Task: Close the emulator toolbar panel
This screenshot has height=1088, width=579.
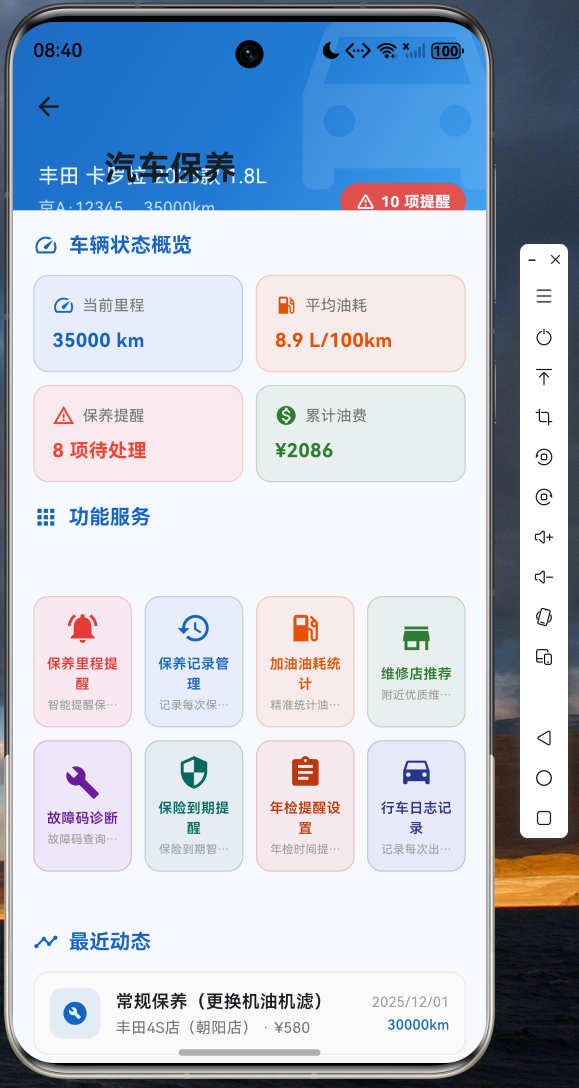Action: (x=555, y=260)
